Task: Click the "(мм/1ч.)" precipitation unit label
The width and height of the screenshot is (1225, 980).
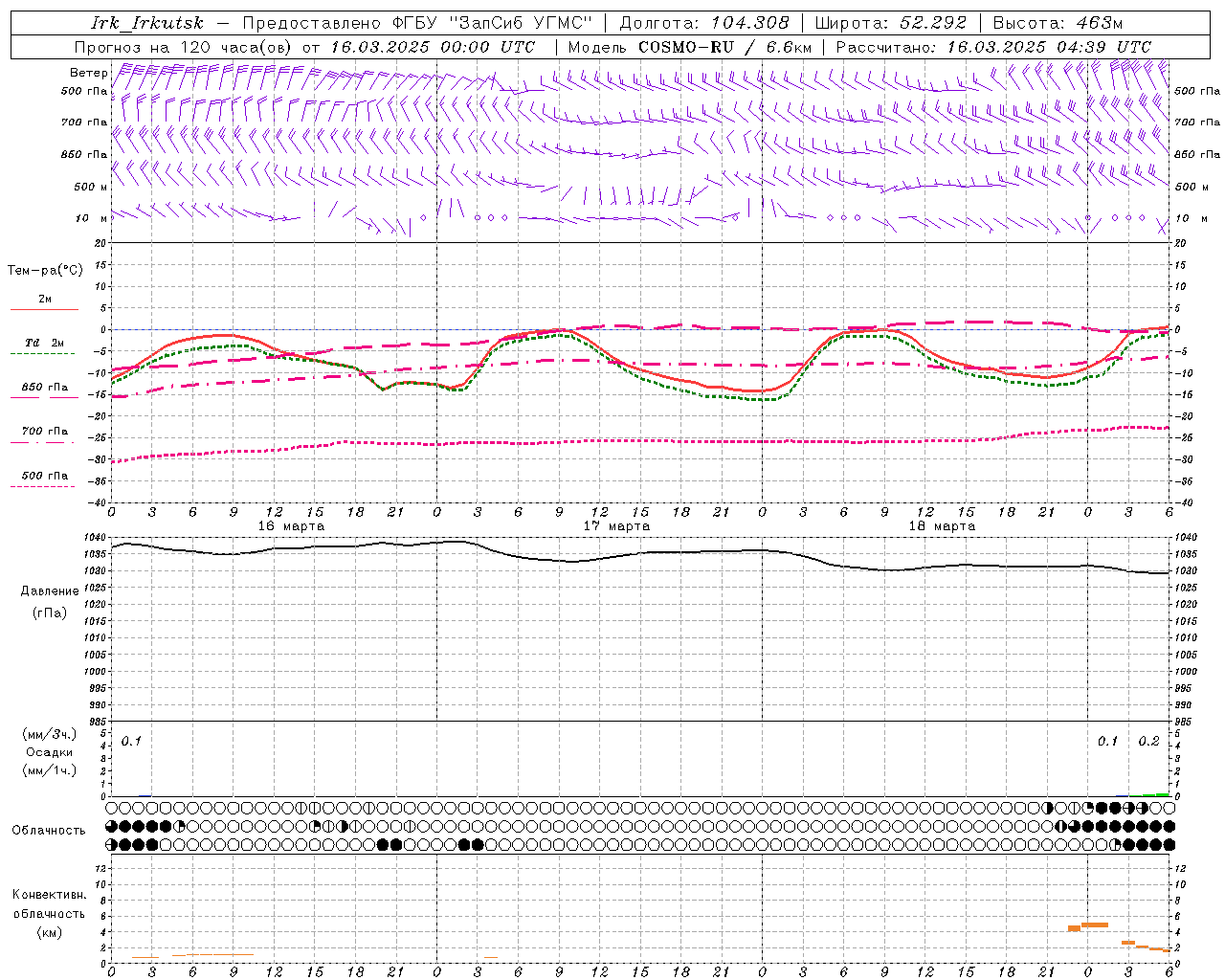Action: click(50, 770)
